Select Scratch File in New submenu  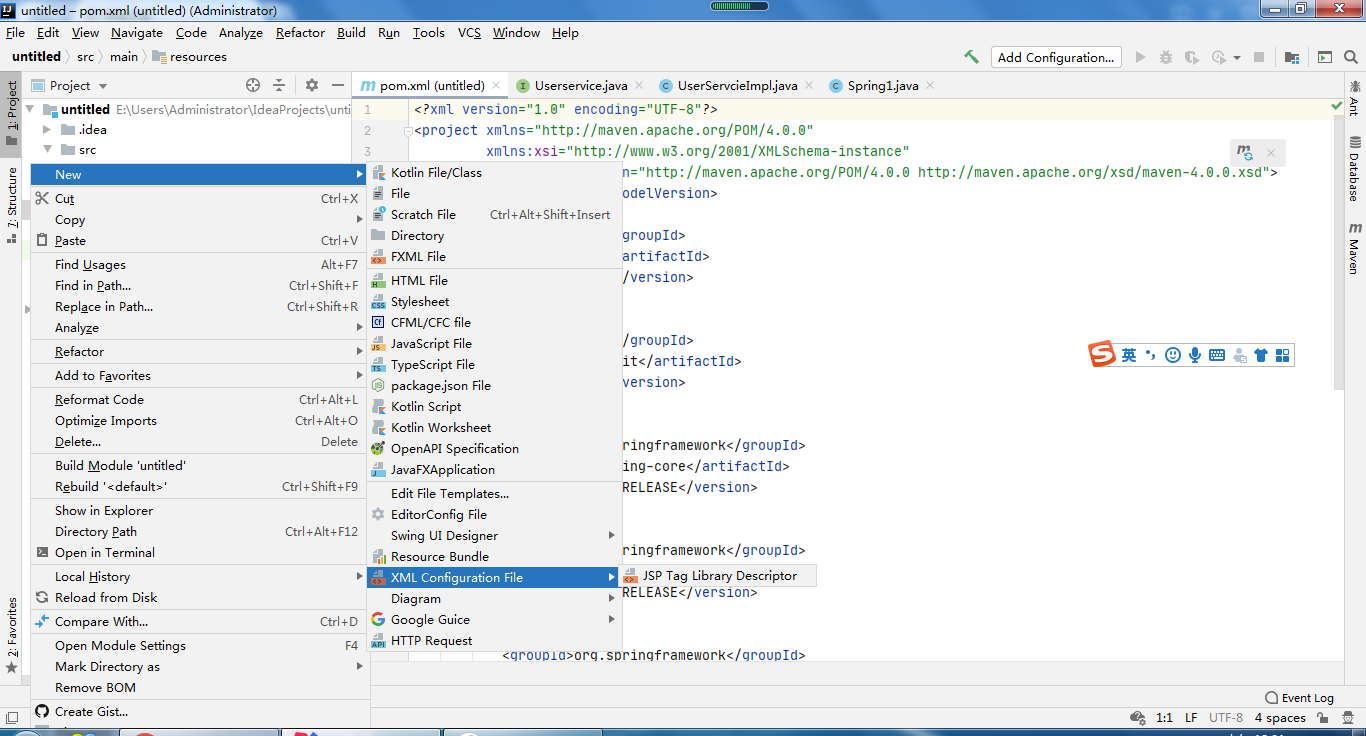point(494,215)
